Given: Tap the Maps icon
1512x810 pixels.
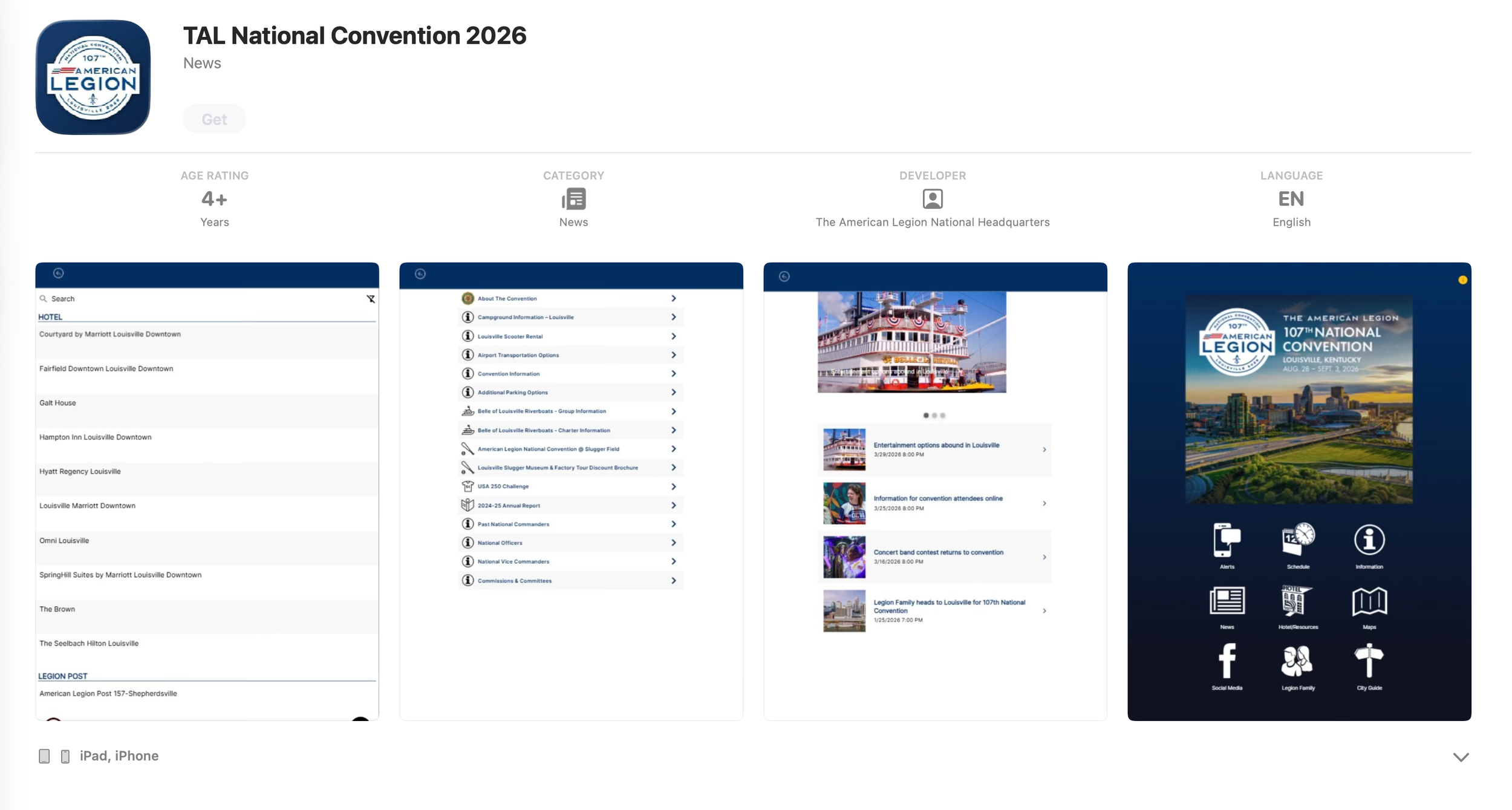Looking at the screenshot, I should coord(1369,601).
